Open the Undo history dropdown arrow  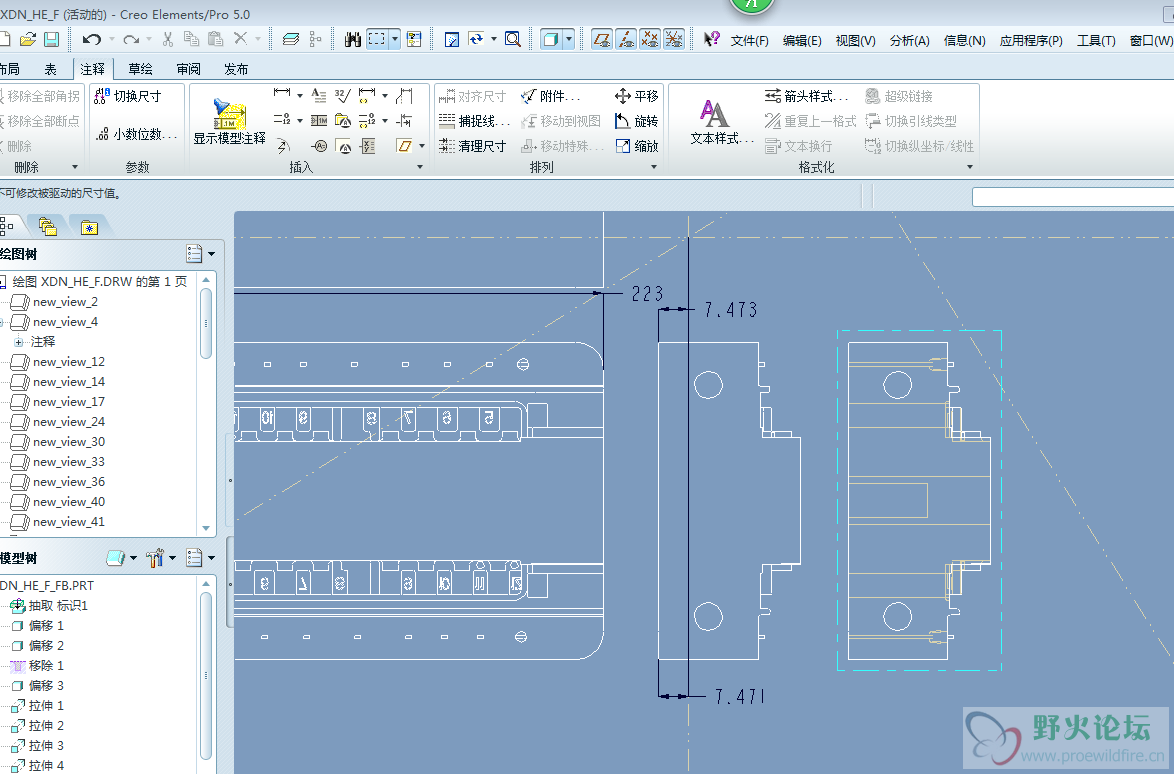[112, 39]
